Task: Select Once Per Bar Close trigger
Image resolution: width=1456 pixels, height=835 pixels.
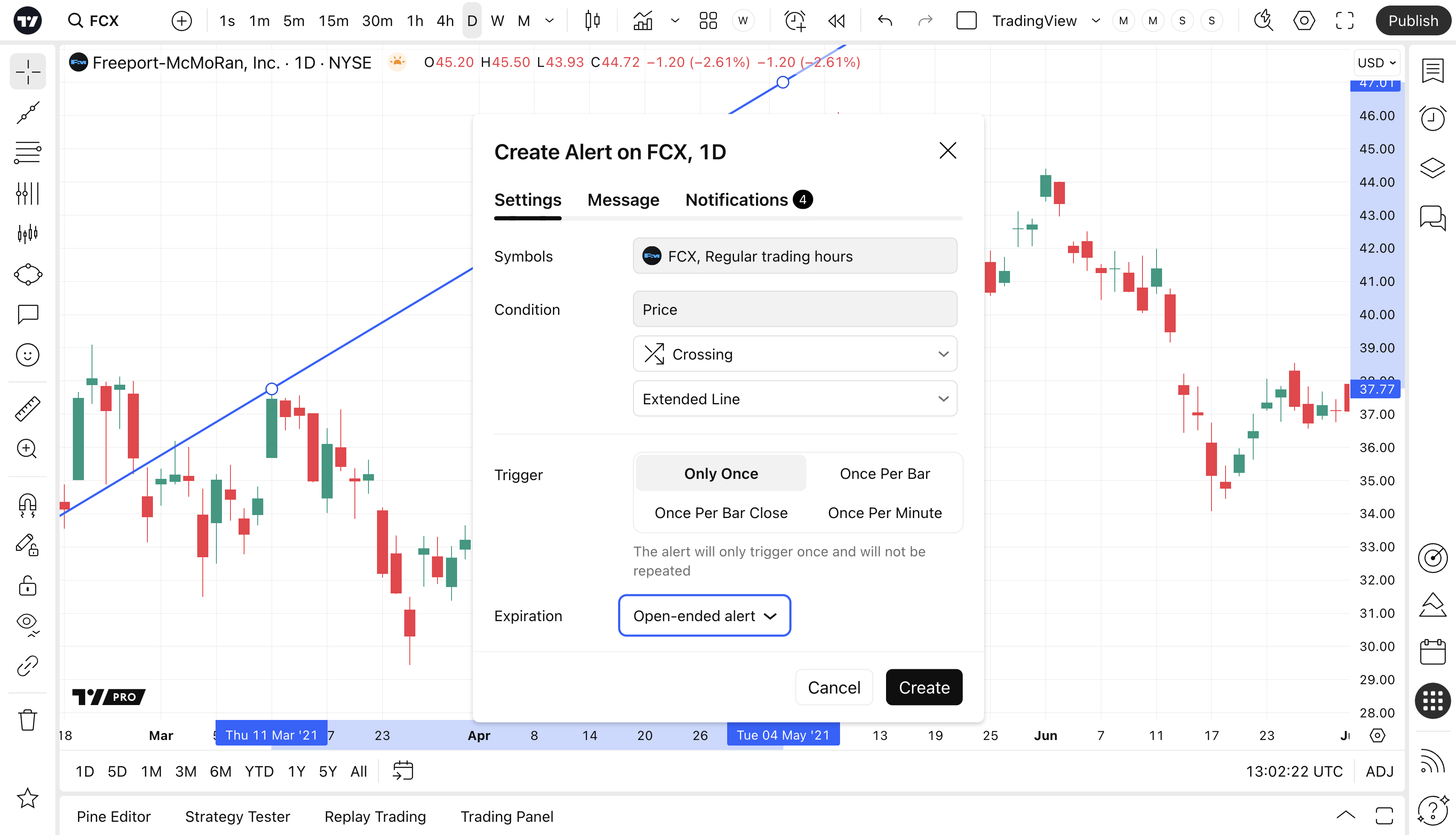Action: point(721,513)
